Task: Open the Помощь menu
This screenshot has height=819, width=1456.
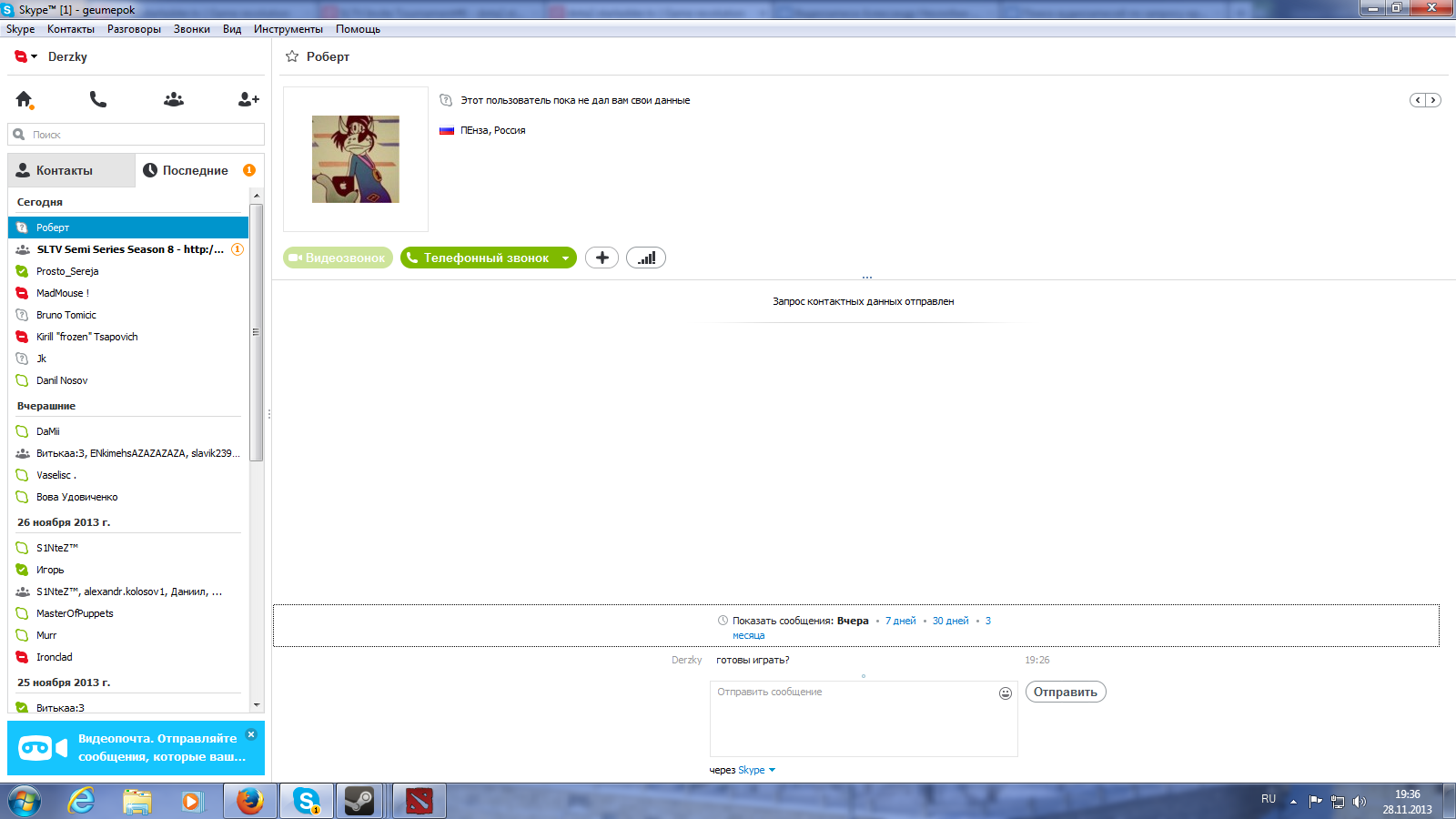Action: pos(358,29)
